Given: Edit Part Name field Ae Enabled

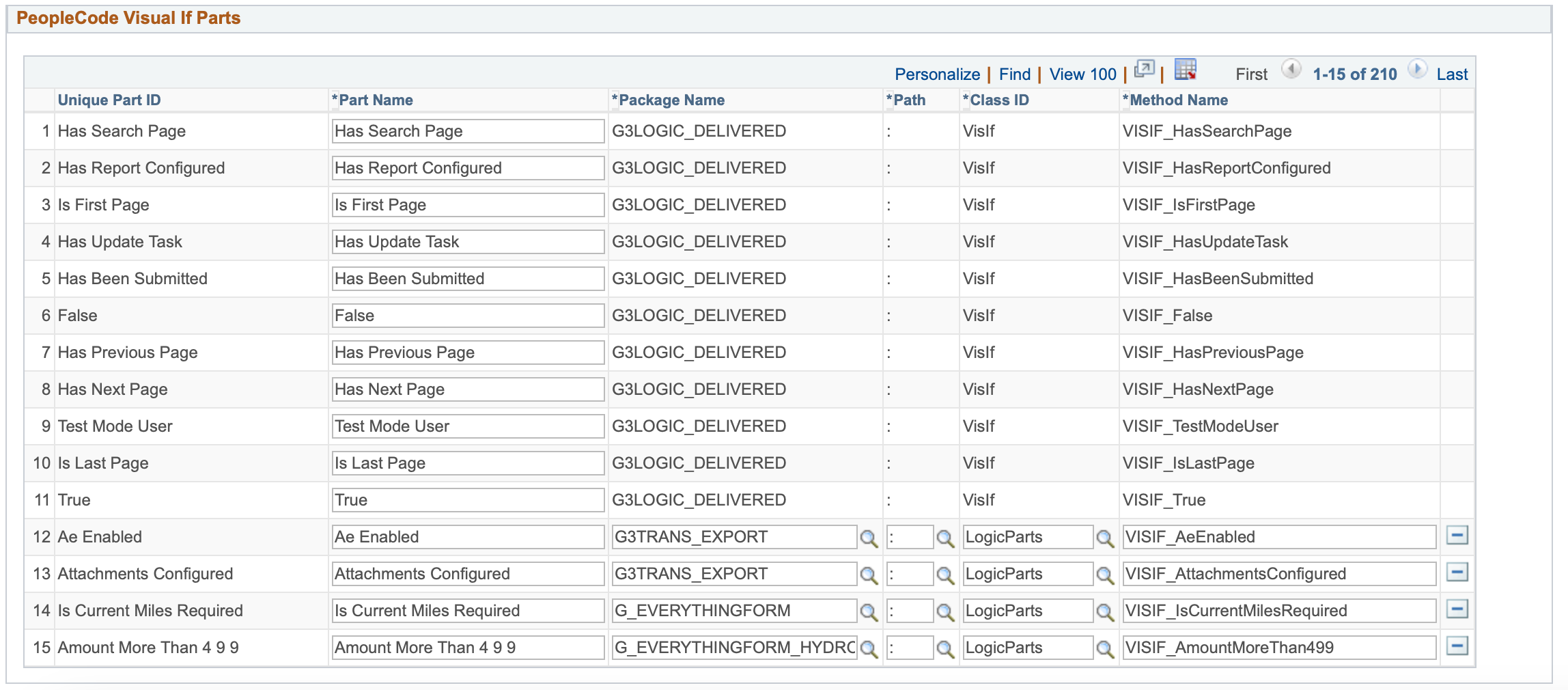Looking at the screenshot, I should coord(468,537).
